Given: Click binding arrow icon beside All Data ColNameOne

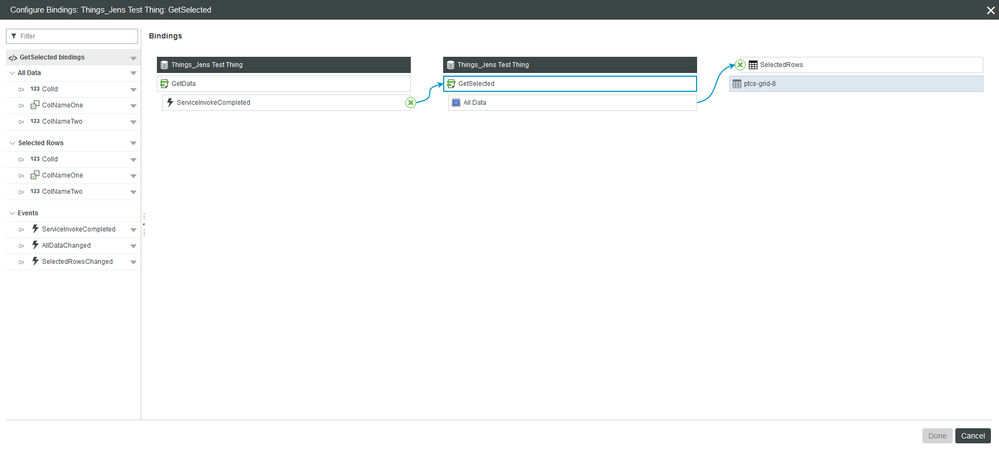Looking at the screenshot, I should (20, 106).
